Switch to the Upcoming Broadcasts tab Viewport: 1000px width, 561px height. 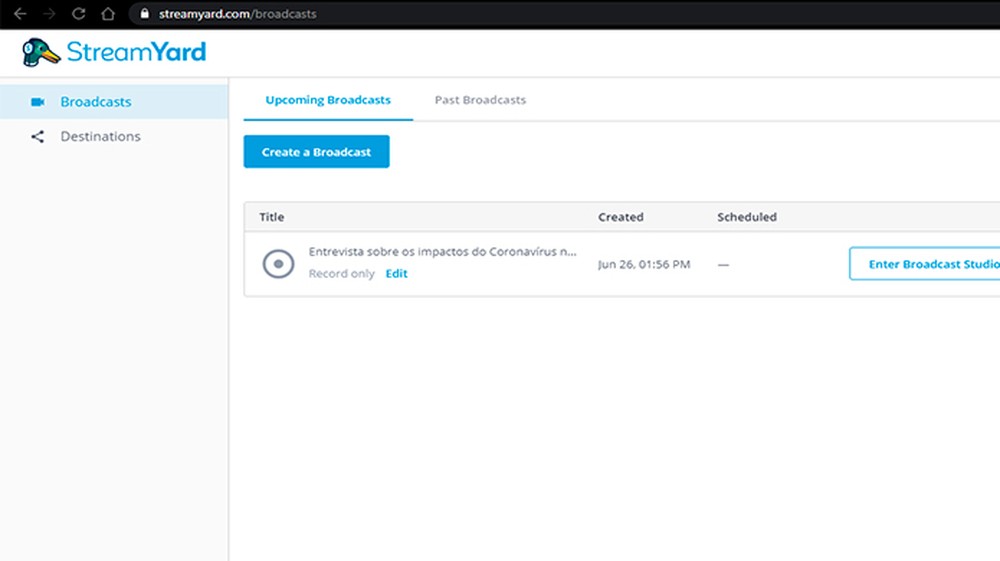(x=328, y=100)
